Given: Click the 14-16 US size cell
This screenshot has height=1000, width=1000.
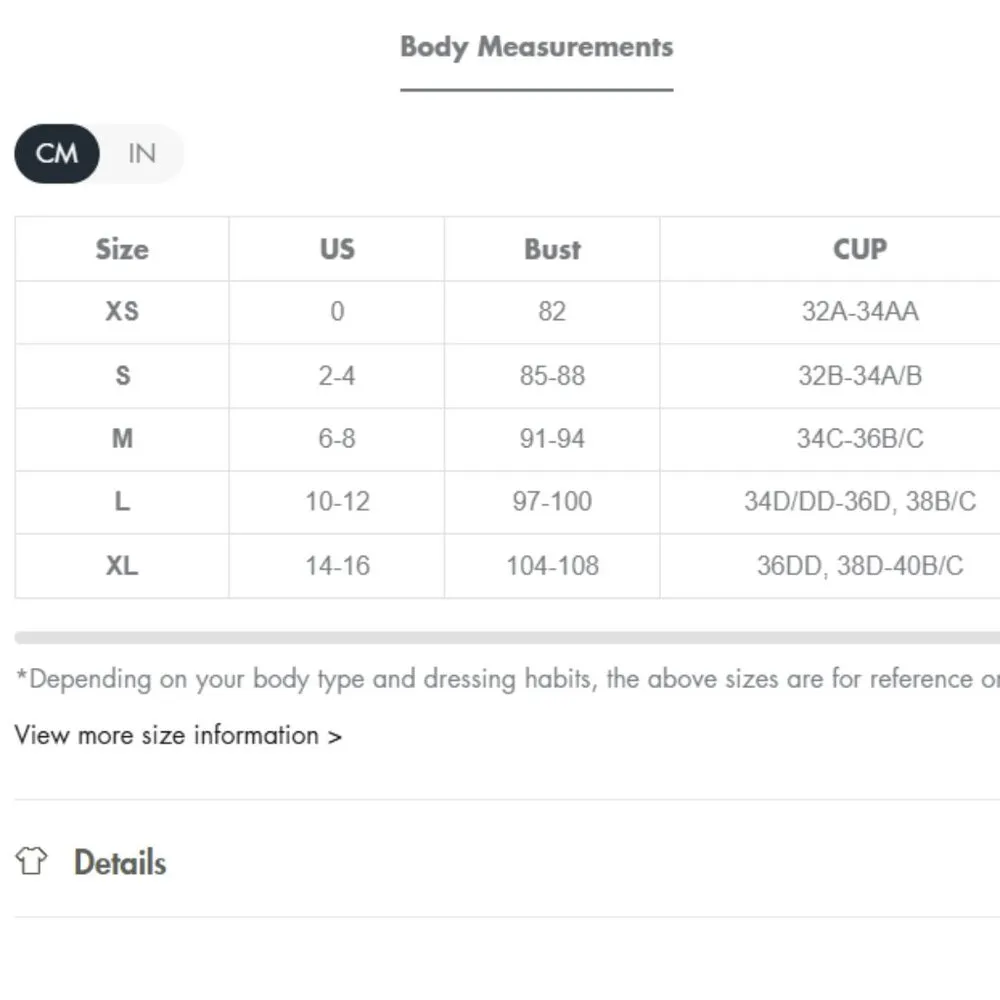Looking at the screenshot, I should [337, 566].
